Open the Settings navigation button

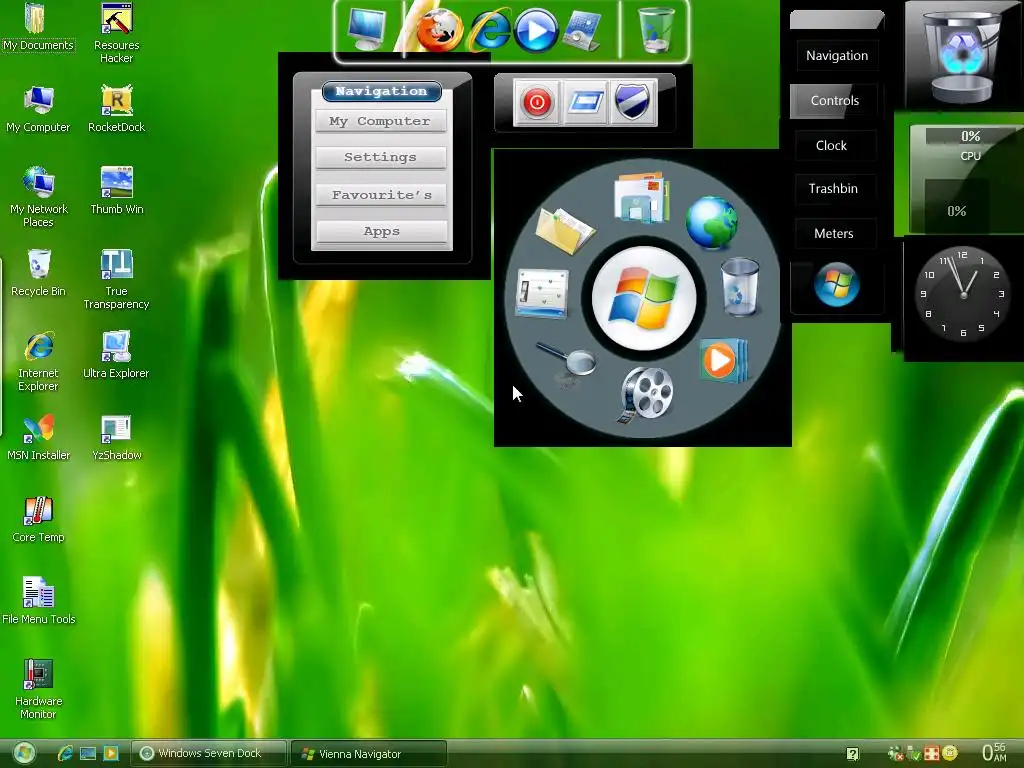(x=381, y=157)
